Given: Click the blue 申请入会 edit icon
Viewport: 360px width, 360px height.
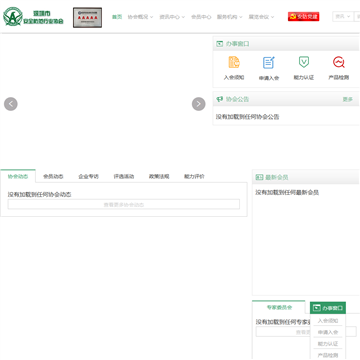Looking at the screenshot, I should point(269,62).
